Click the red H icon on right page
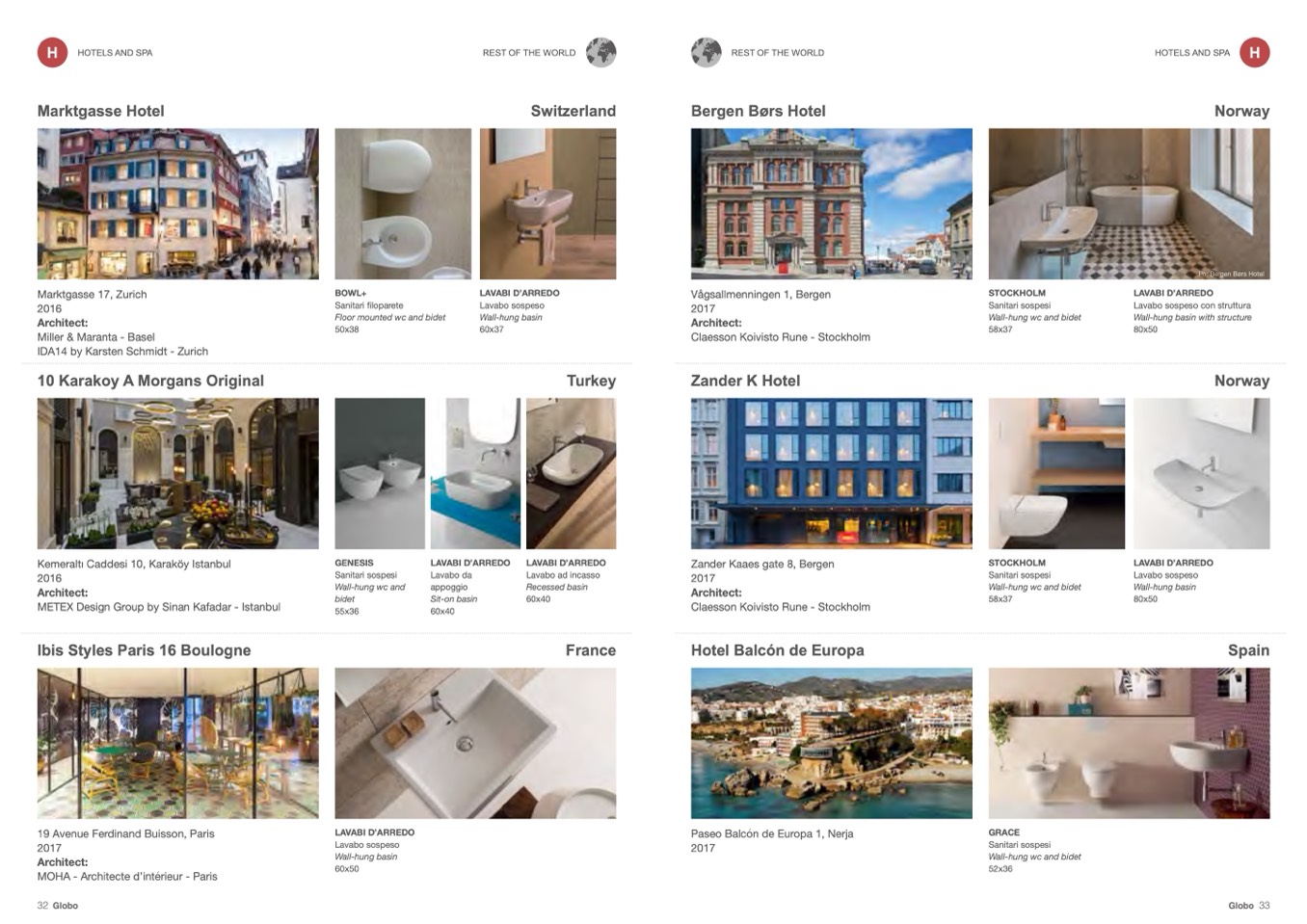The image size is (1307, 924). (1254, 52)
